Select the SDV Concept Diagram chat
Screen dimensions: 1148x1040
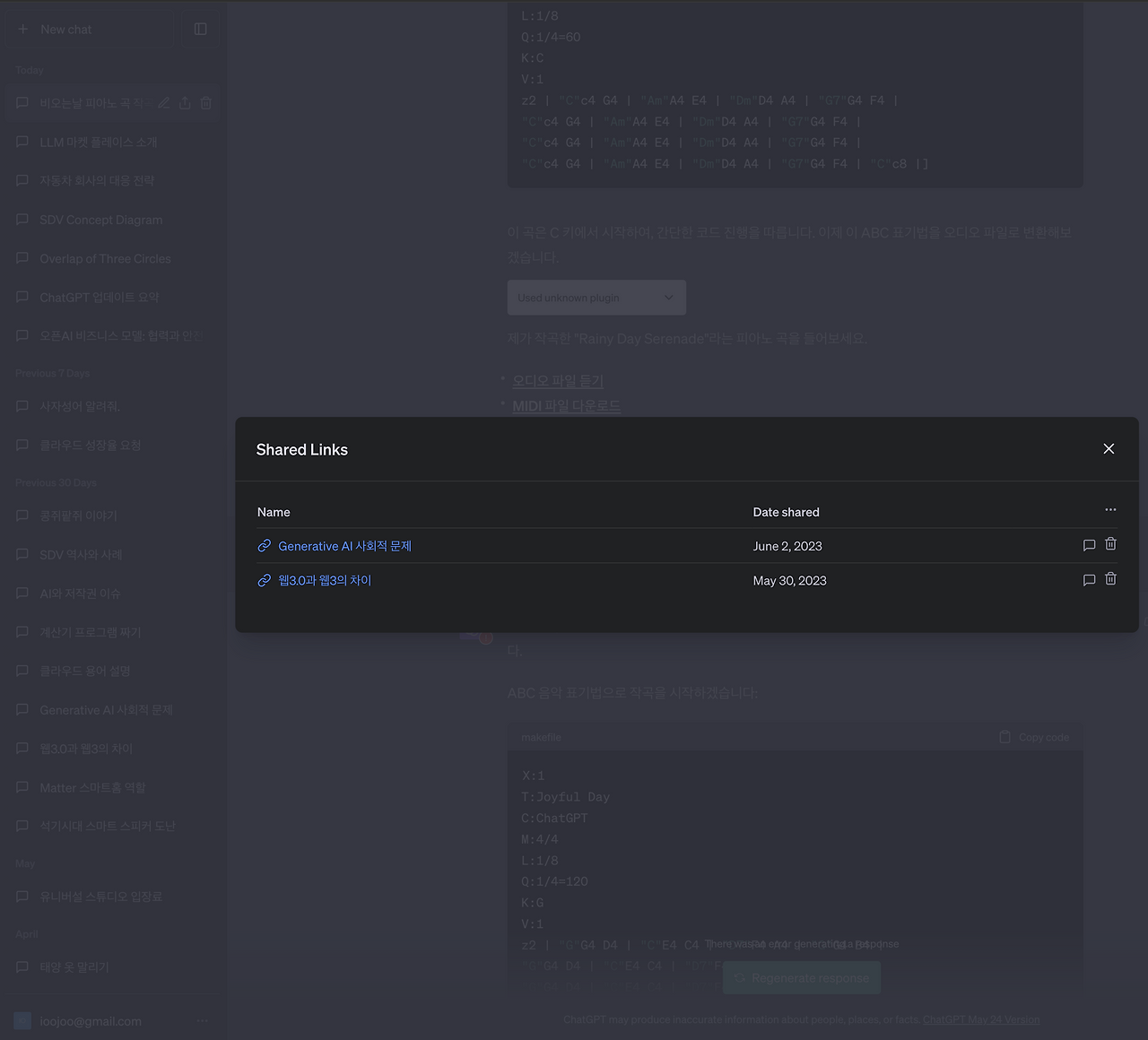tap(111, 220)
